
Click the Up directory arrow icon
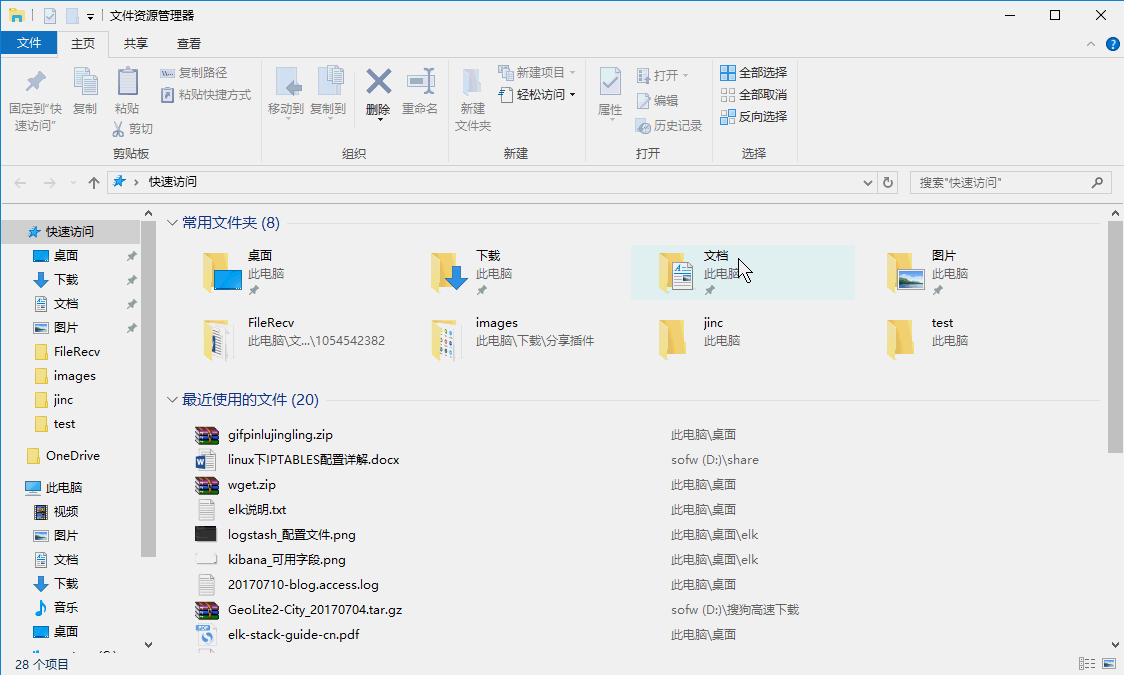click(94, 183)
